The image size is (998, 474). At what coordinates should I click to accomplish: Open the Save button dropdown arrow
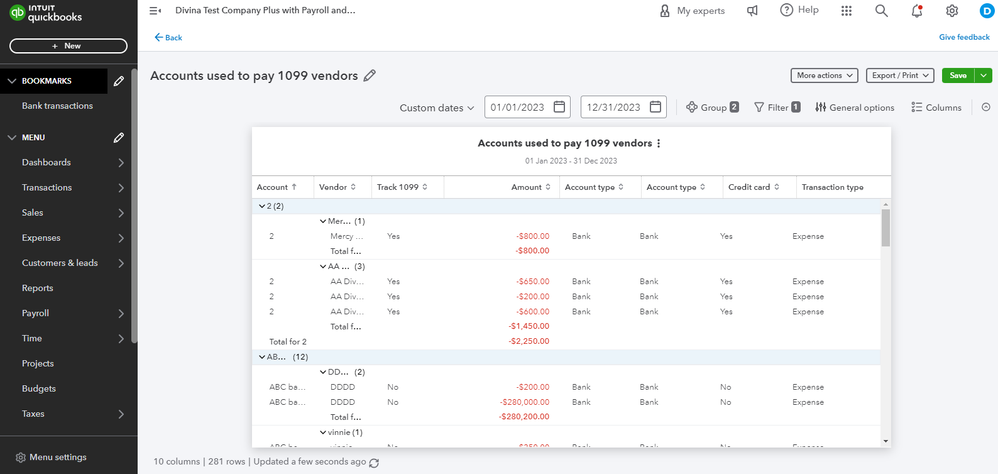pyautogui.click(x=984, y=75)
